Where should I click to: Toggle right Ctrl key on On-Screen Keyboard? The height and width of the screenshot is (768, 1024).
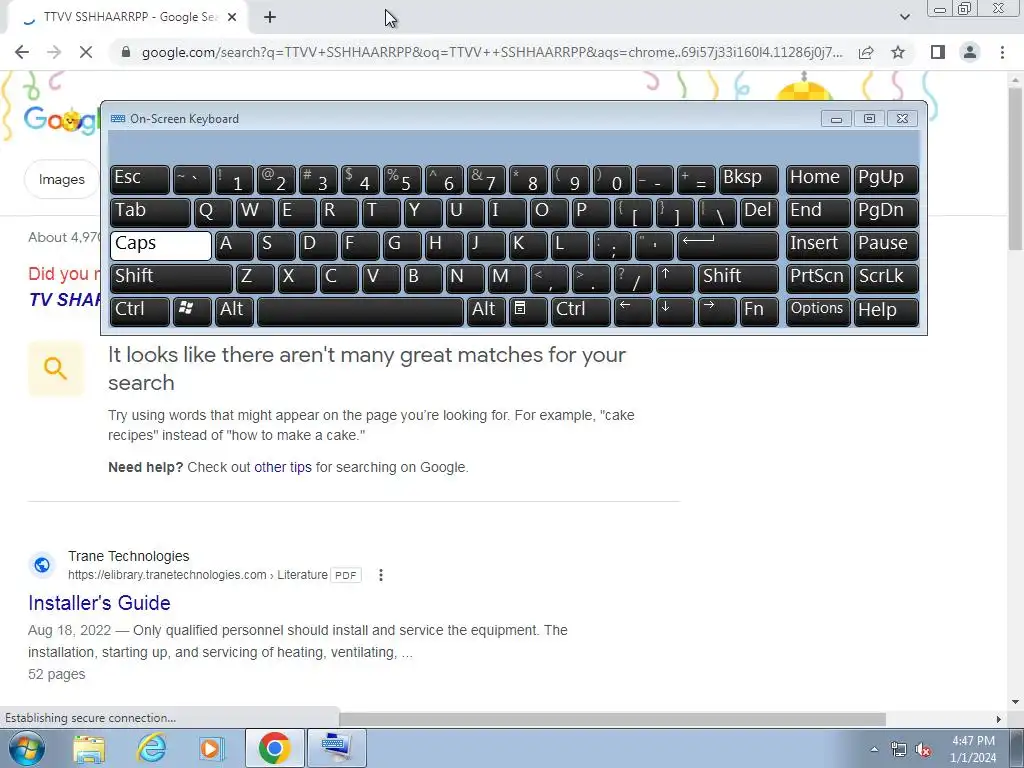click(x=581, y=311)
